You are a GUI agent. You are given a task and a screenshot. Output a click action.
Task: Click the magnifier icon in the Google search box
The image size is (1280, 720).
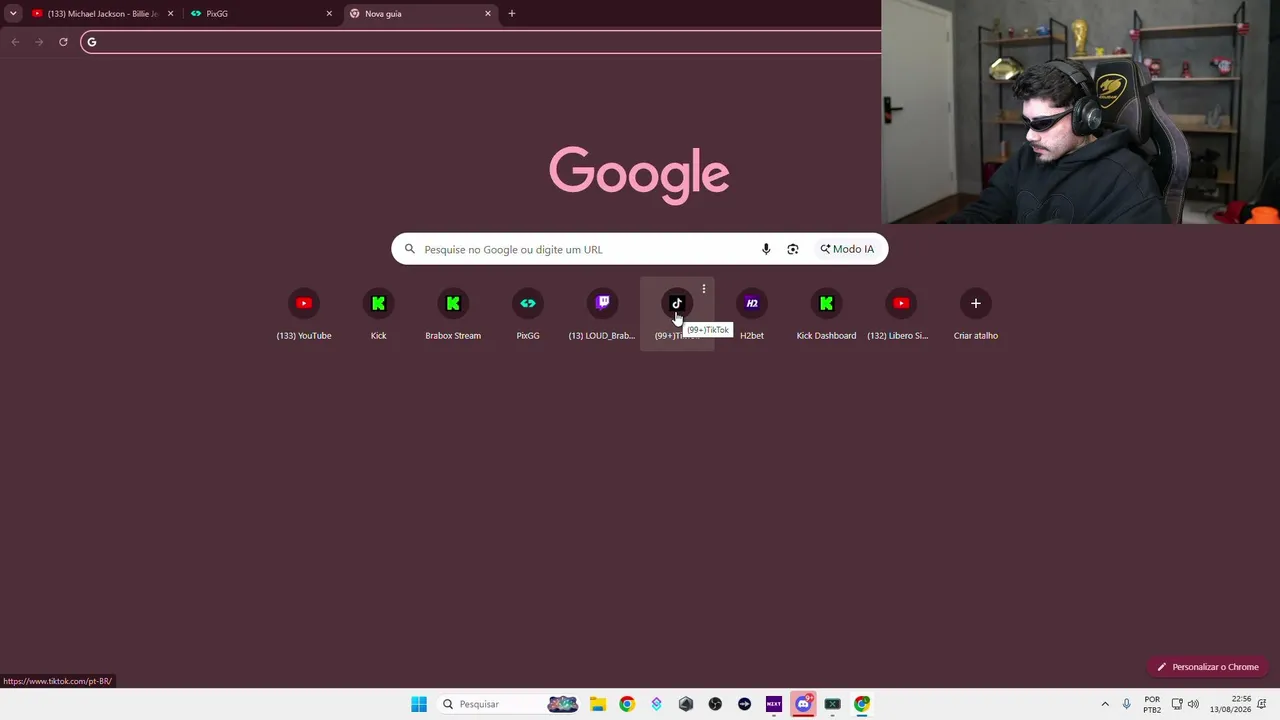point(410,249)
